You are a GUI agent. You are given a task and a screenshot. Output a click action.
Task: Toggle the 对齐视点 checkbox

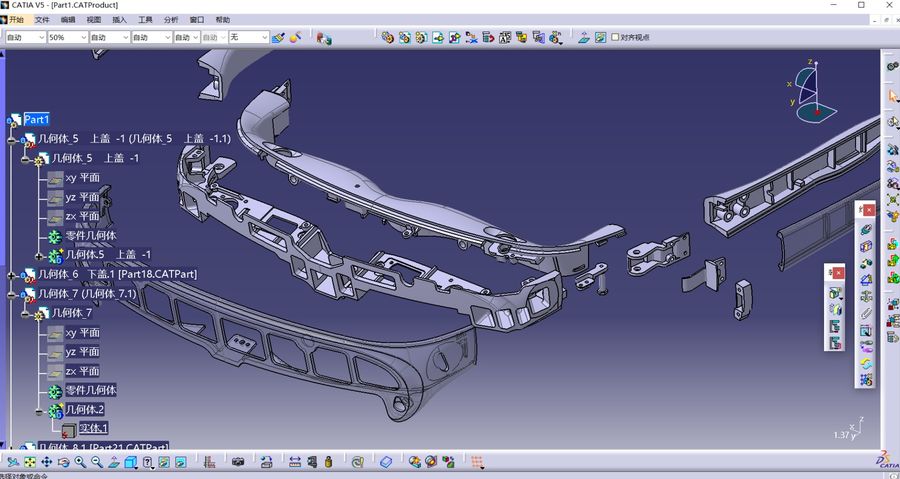coord(615,37)
